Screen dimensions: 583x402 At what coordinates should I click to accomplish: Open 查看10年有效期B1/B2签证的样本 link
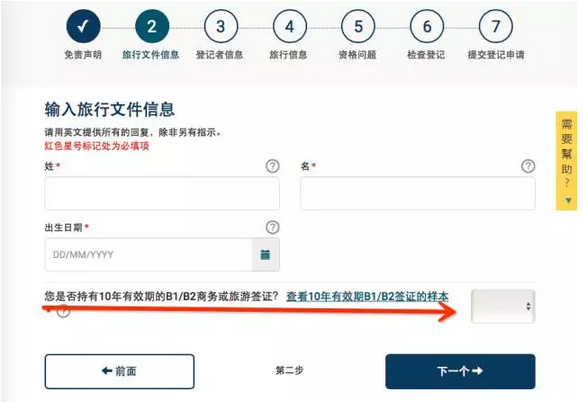(367, 296)
